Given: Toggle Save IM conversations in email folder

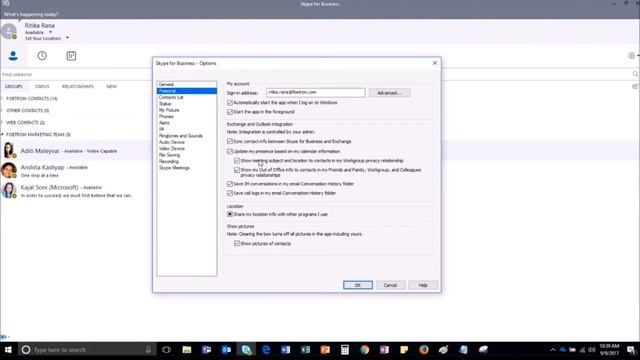Looking at the screenshot, I should (x=230, y=184).
